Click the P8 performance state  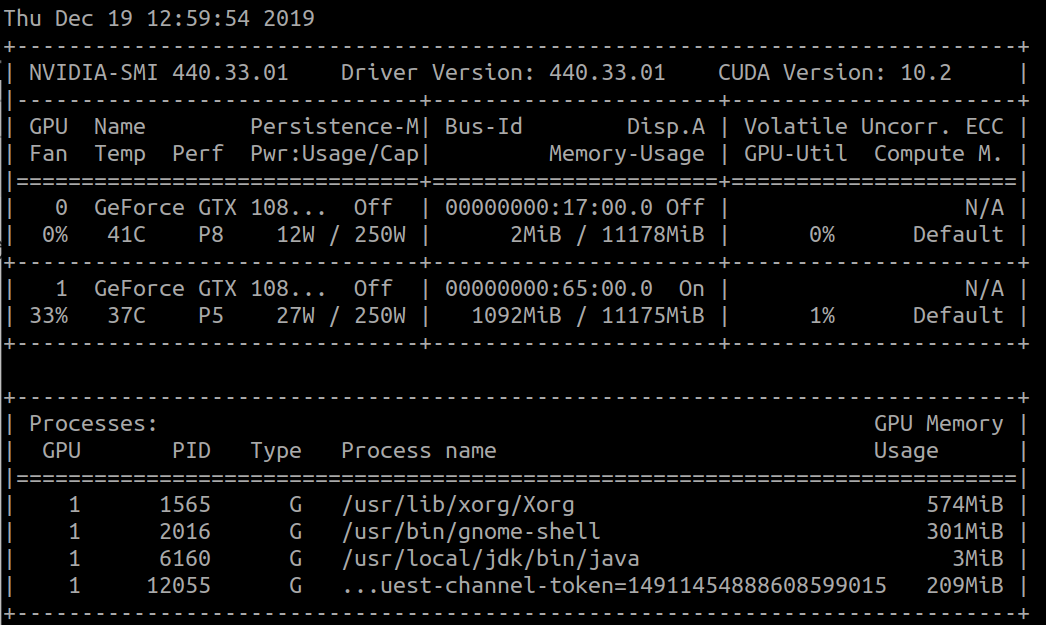(211, 234)
